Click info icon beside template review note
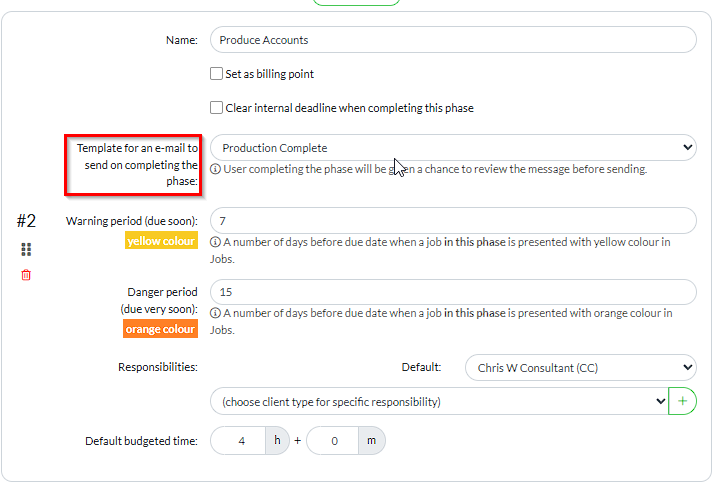The width and height of the screenshot is (718, 485). click(215, 169)
